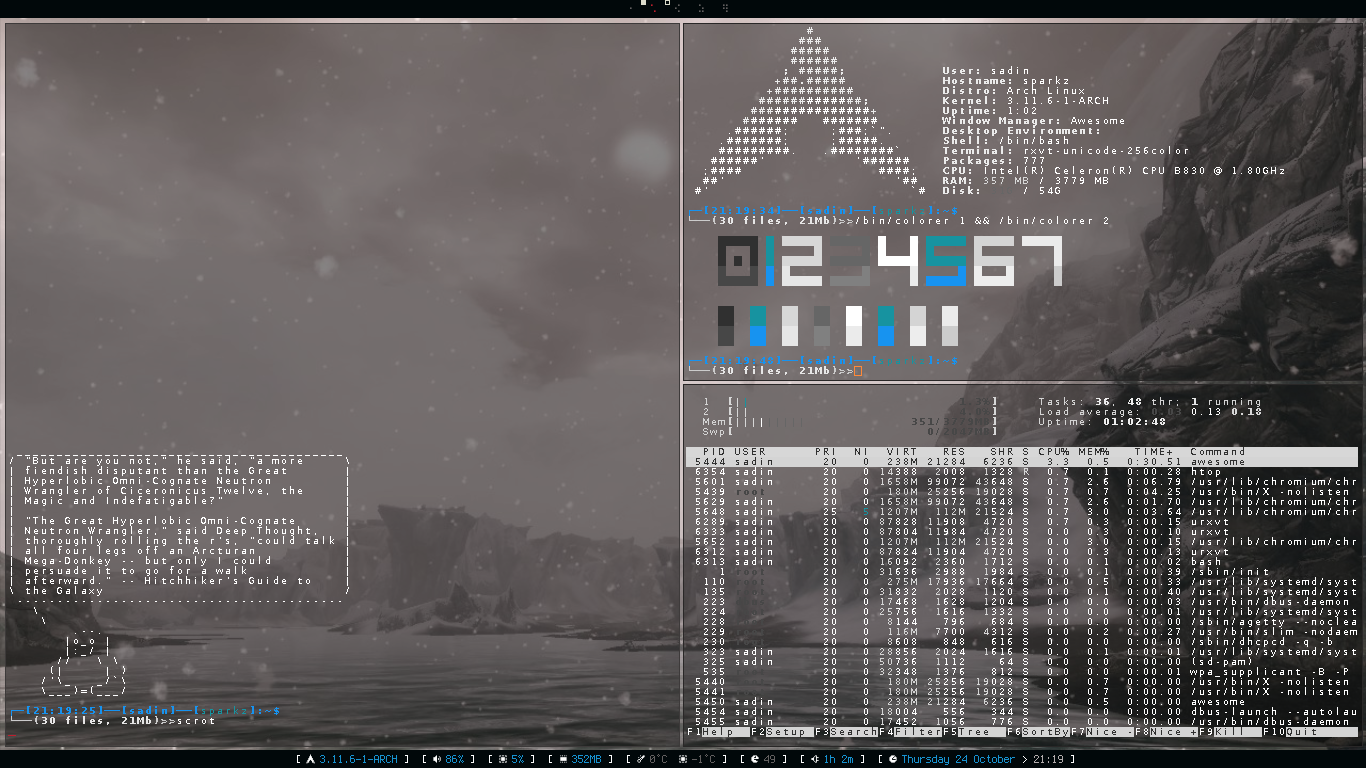Viewport: 1366px width, 768px height.
Task: Open F6 SortBy in htop
Action: pyautogui.click(x=1037, y=732)
